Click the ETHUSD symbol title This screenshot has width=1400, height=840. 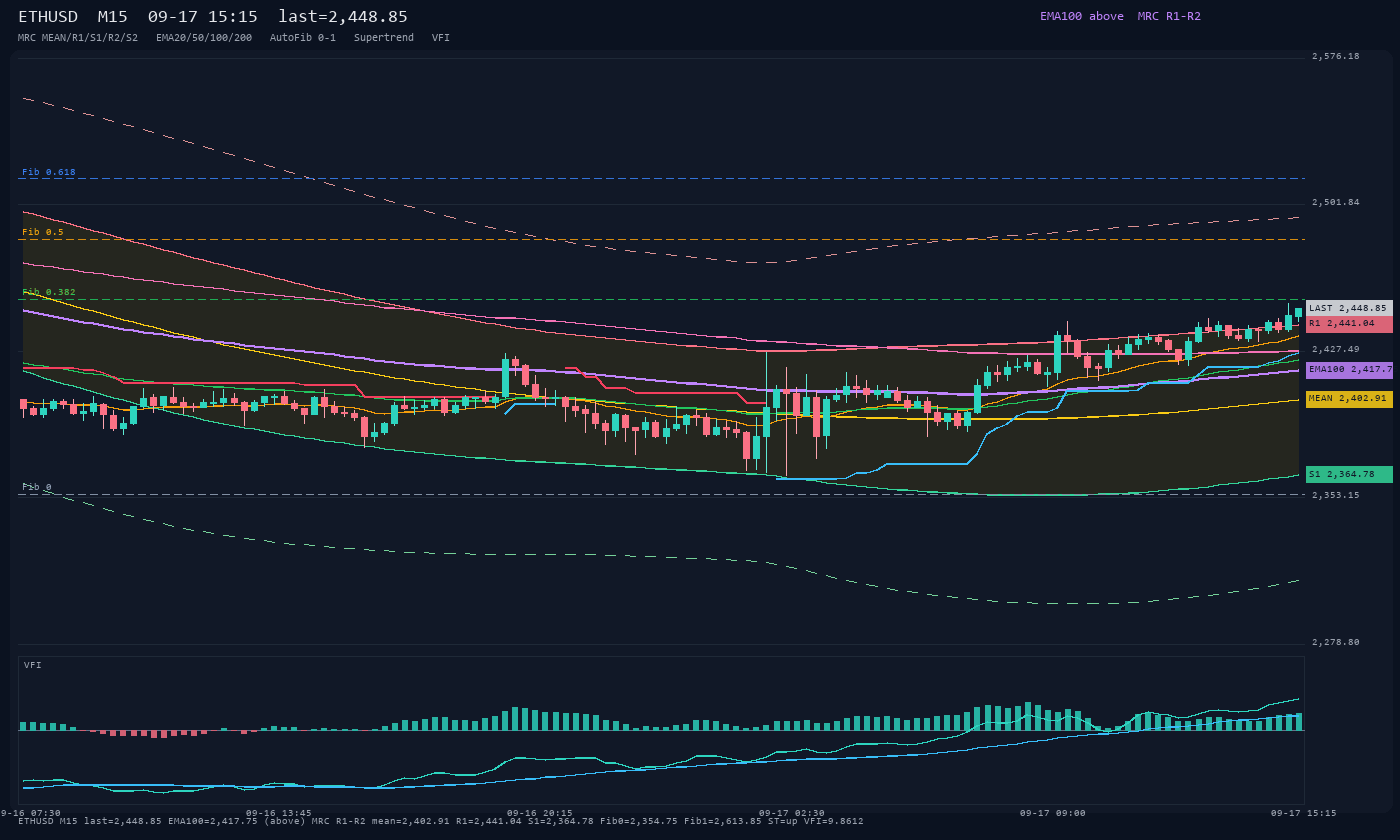[48, 17]
